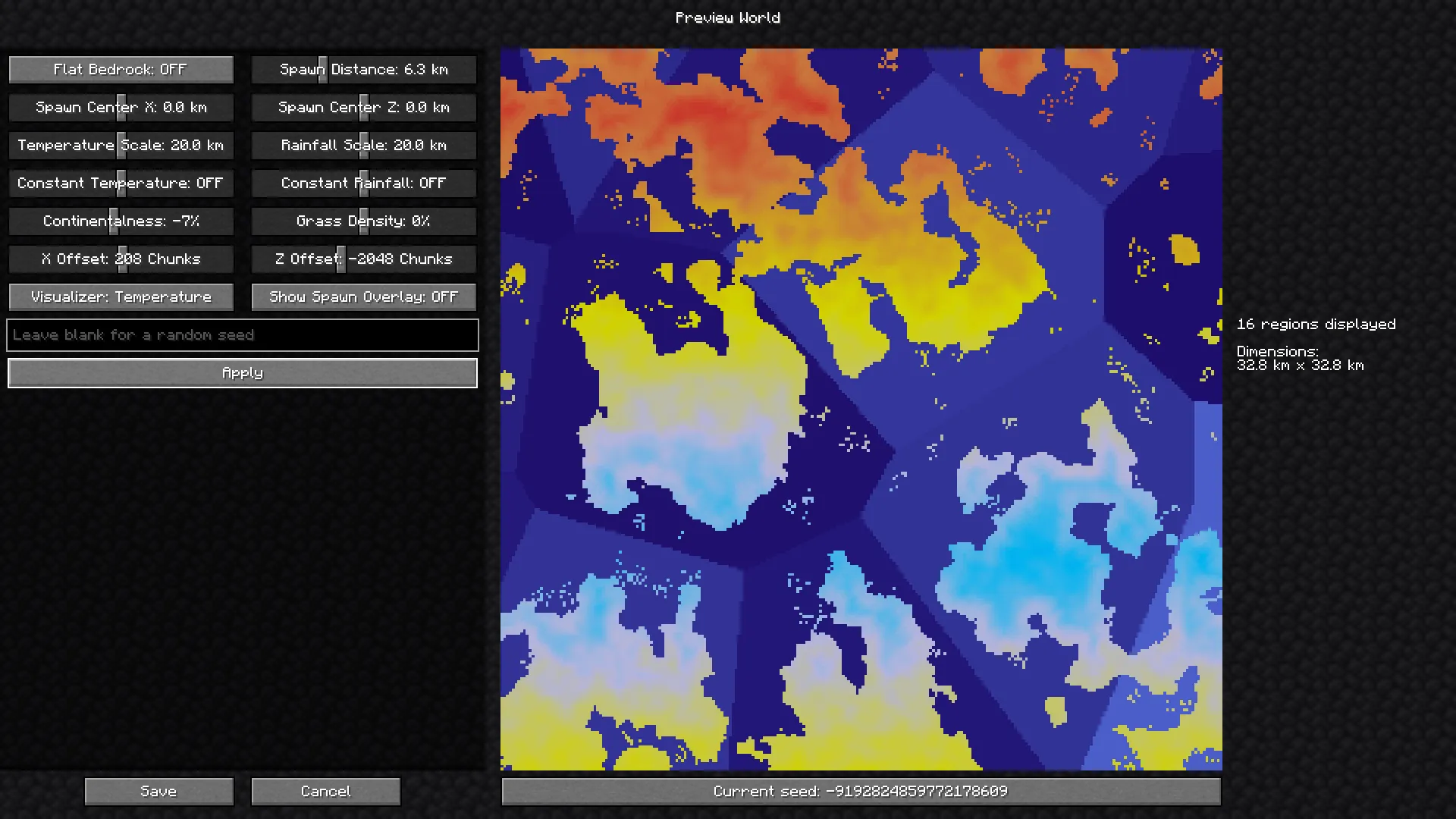Adjust the Spawn Distance slider
This screenshot has height=819, width=1456.
point(363,69)
